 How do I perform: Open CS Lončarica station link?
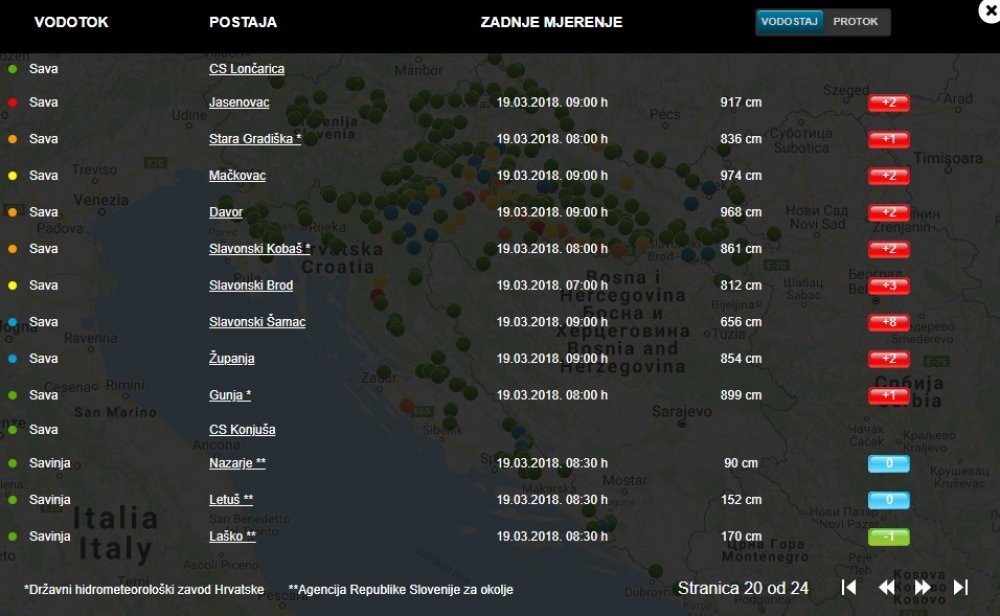tap(247, 69)
